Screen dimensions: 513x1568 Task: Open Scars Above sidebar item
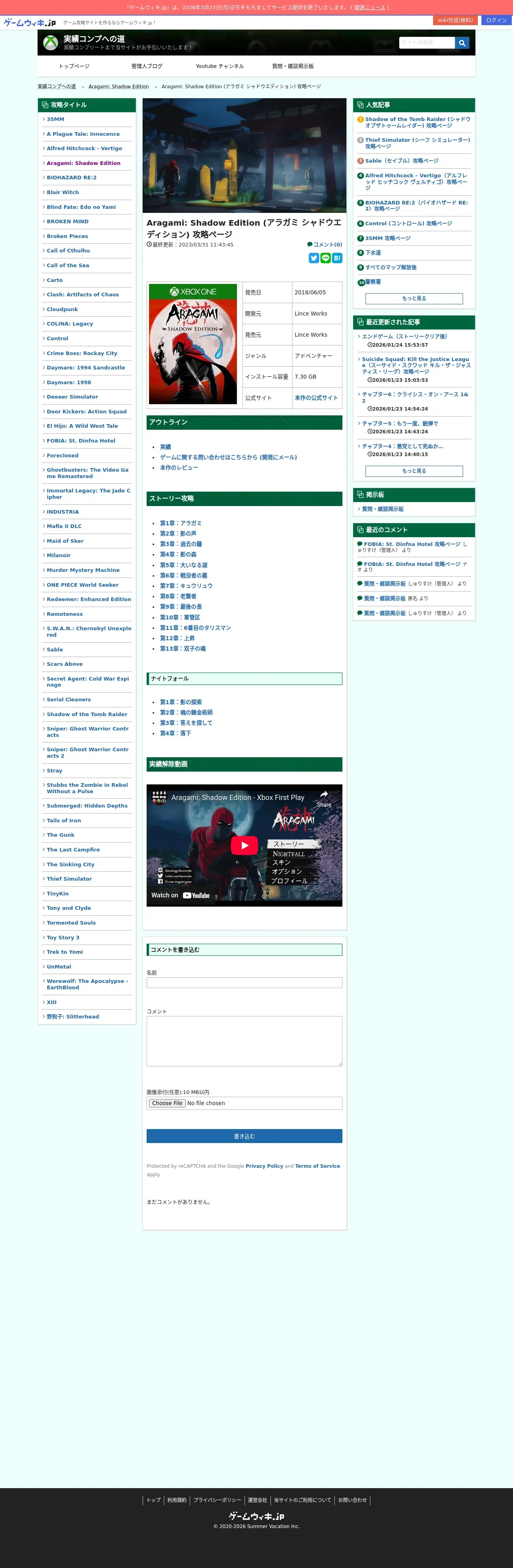[x=65, y=664]
